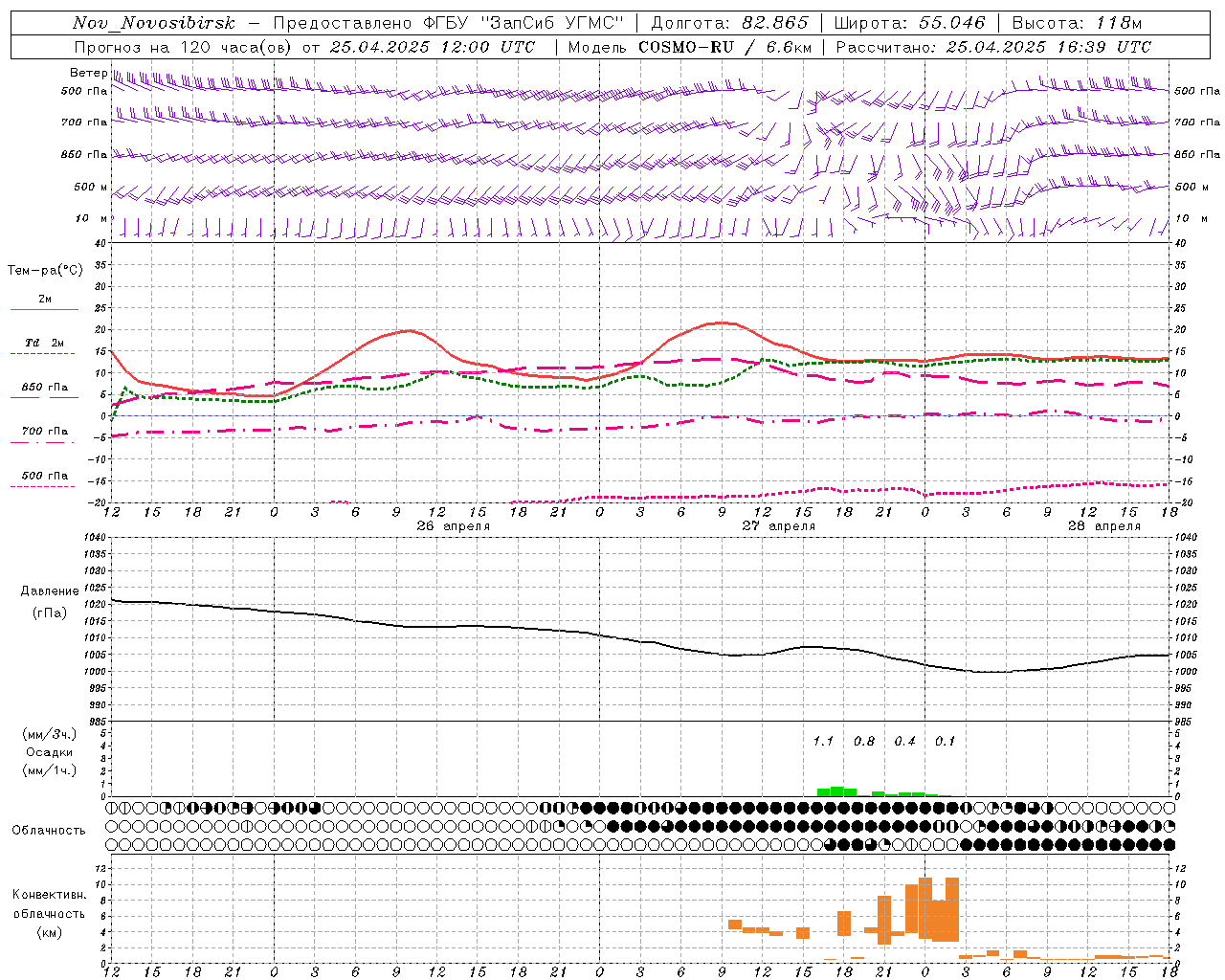Click the Рассчитано: 25.04.2025 16:39 UTC text
The width and height of the screenshot is (1225, 980).
(x=993, y=47)
